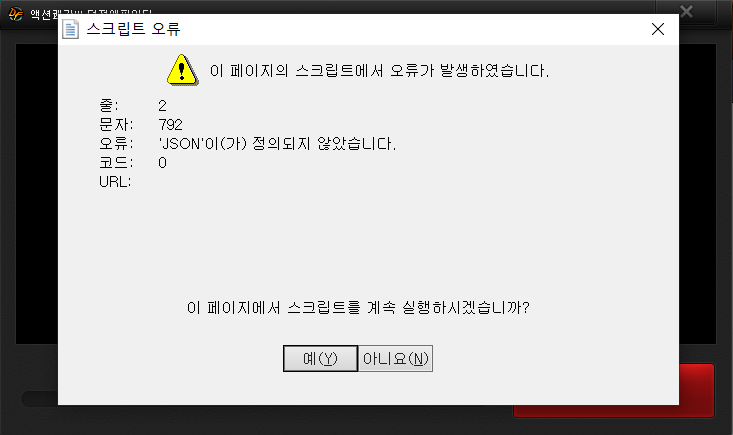Click the continue running scripts question text
The width and height of the screenshot is (733, 435).
pos(358,307)
